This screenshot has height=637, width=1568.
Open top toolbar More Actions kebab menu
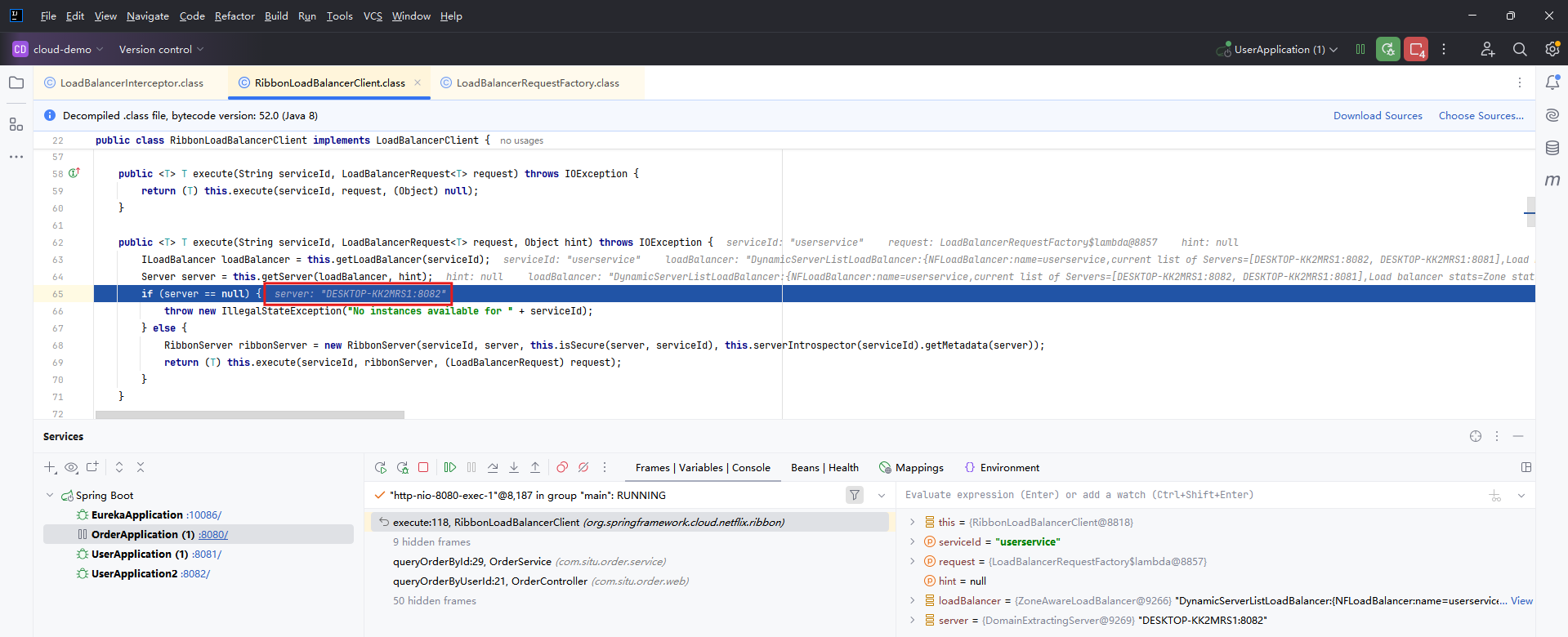[x=1444, y=49]
